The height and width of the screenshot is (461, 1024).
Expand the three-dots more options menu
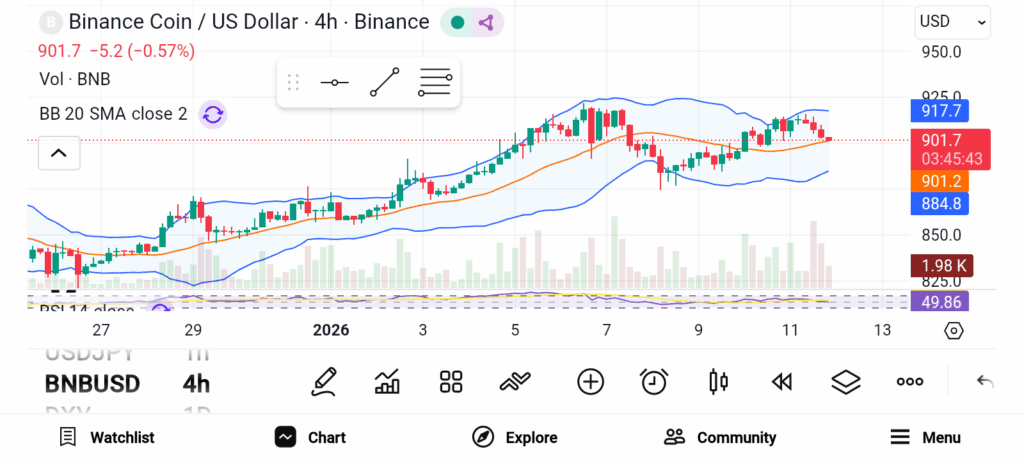click(x=909, y=381)
